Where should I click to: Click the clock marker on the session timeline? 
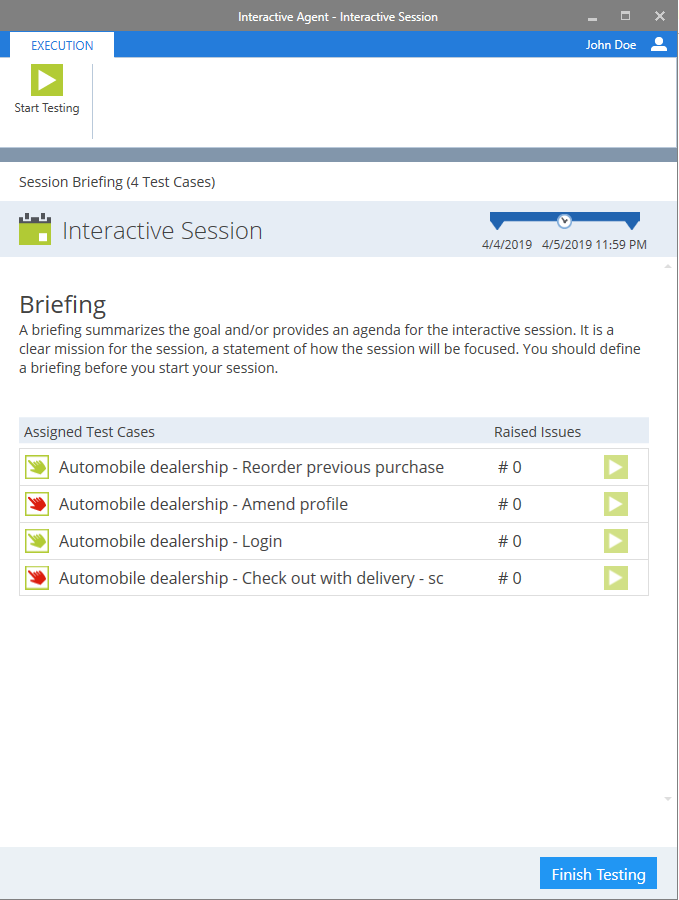[x=564, y=221]
